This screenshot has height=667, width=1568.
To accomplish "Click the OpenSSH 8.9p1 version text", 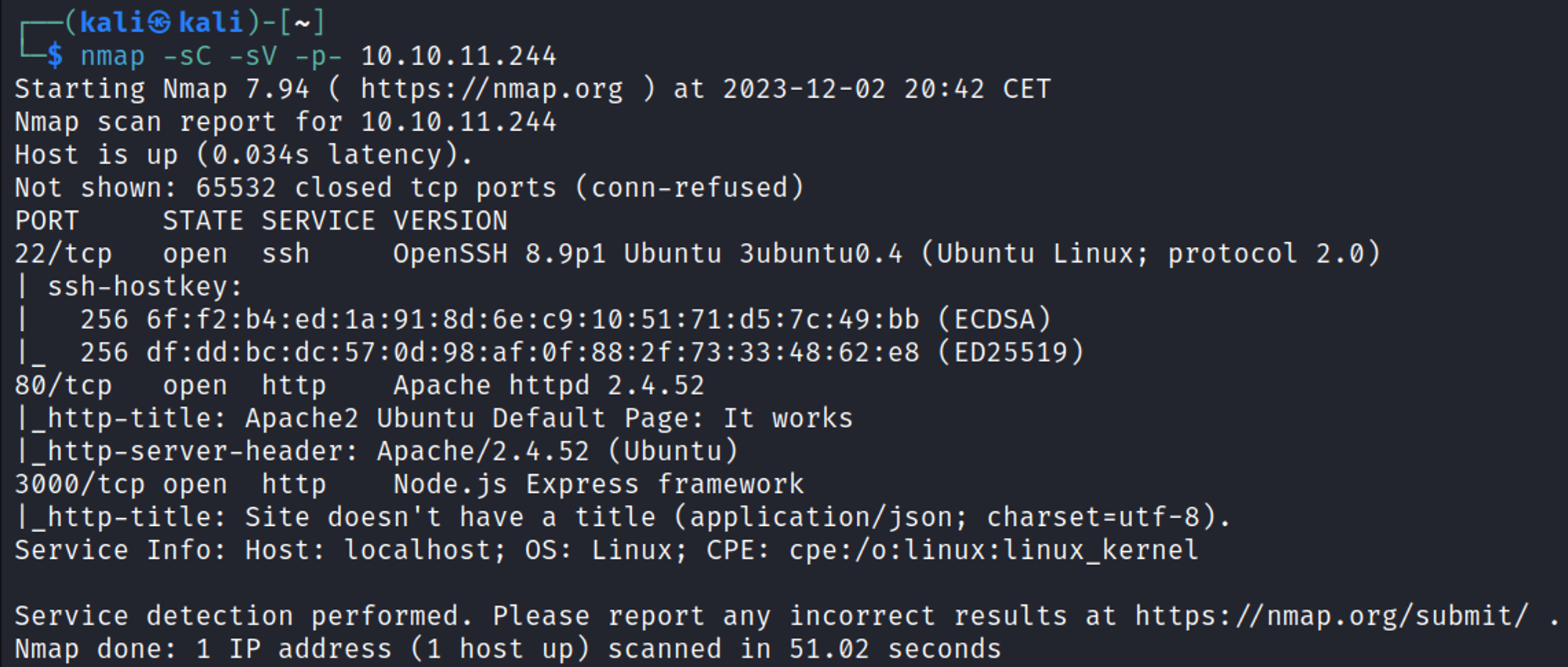I will click(x=499, y=254).
